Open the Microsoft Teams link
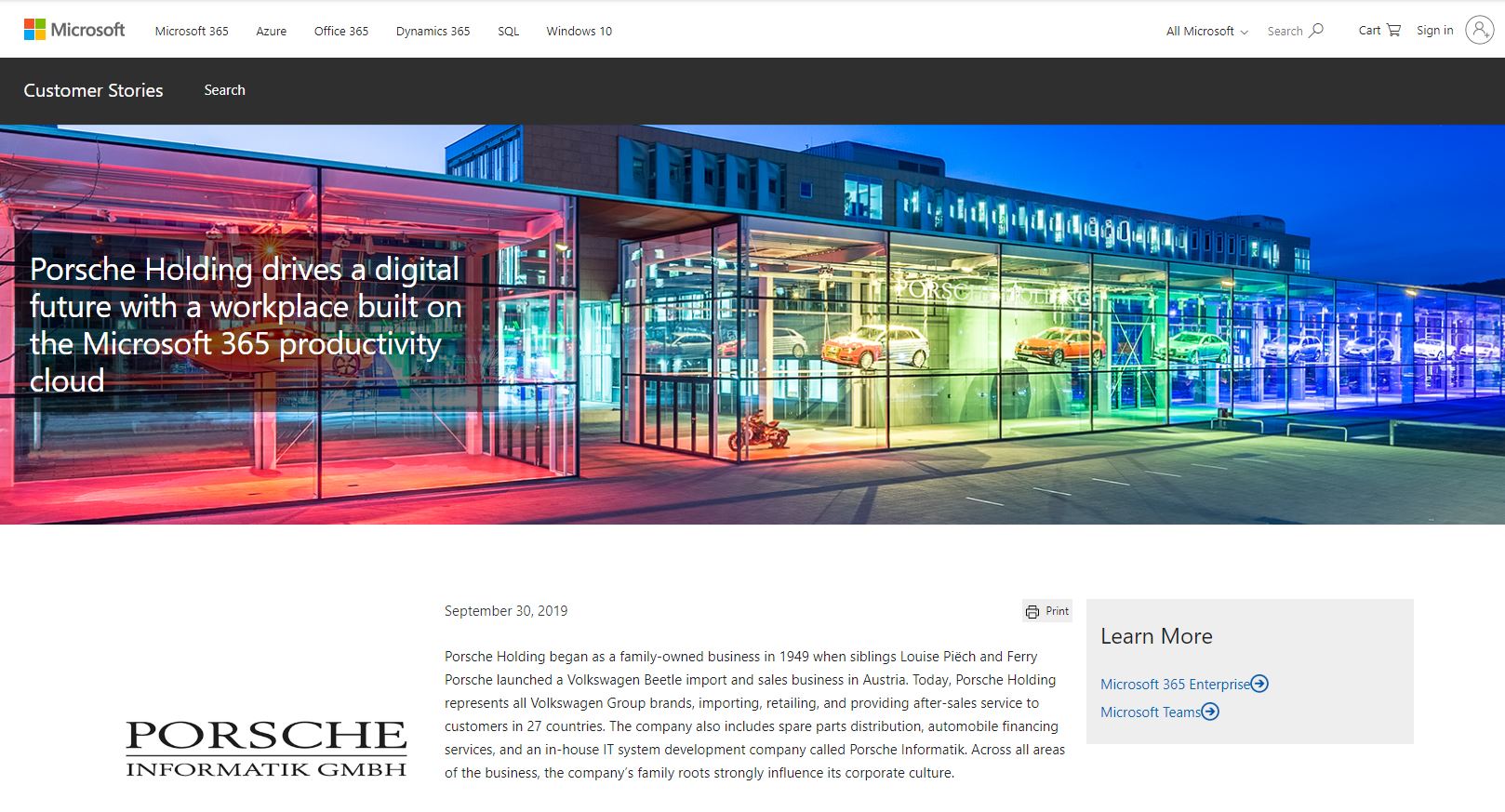 click(1150, 712)
